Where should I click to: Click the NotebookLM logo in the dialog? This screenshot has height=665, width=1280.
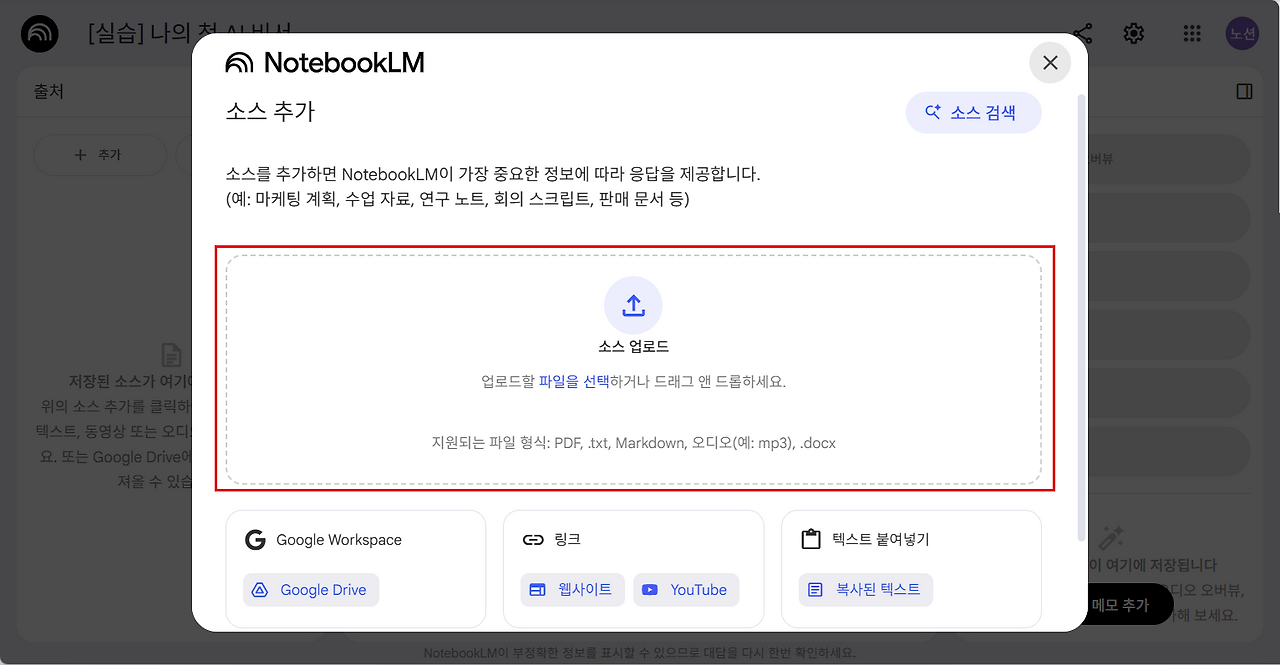click(x=325, y=63)
